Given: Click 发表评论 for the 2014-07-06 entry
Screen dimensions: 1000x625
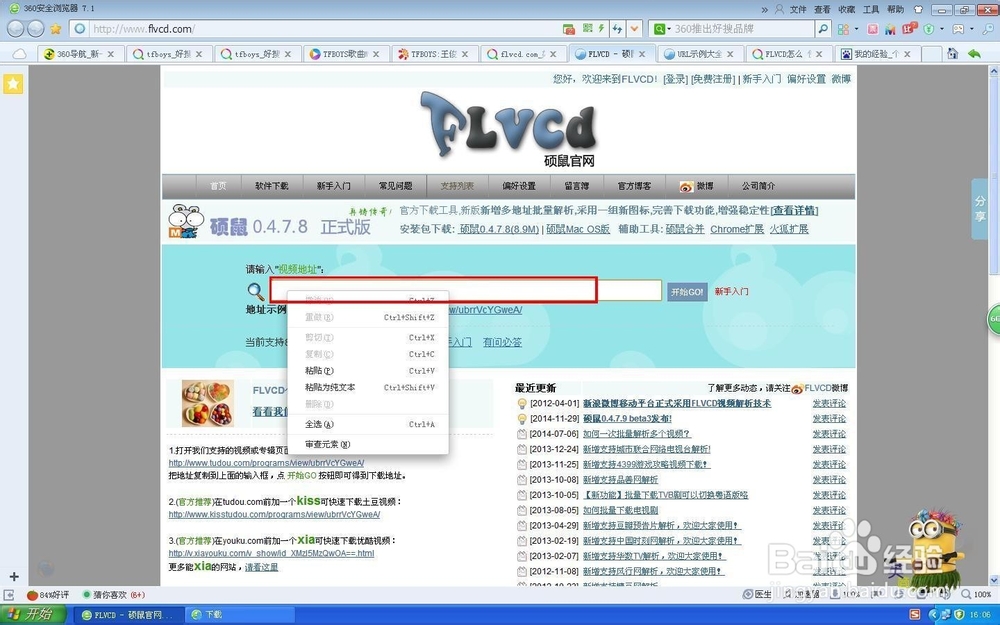Looking at the screenshot, I should coord(829,434).
